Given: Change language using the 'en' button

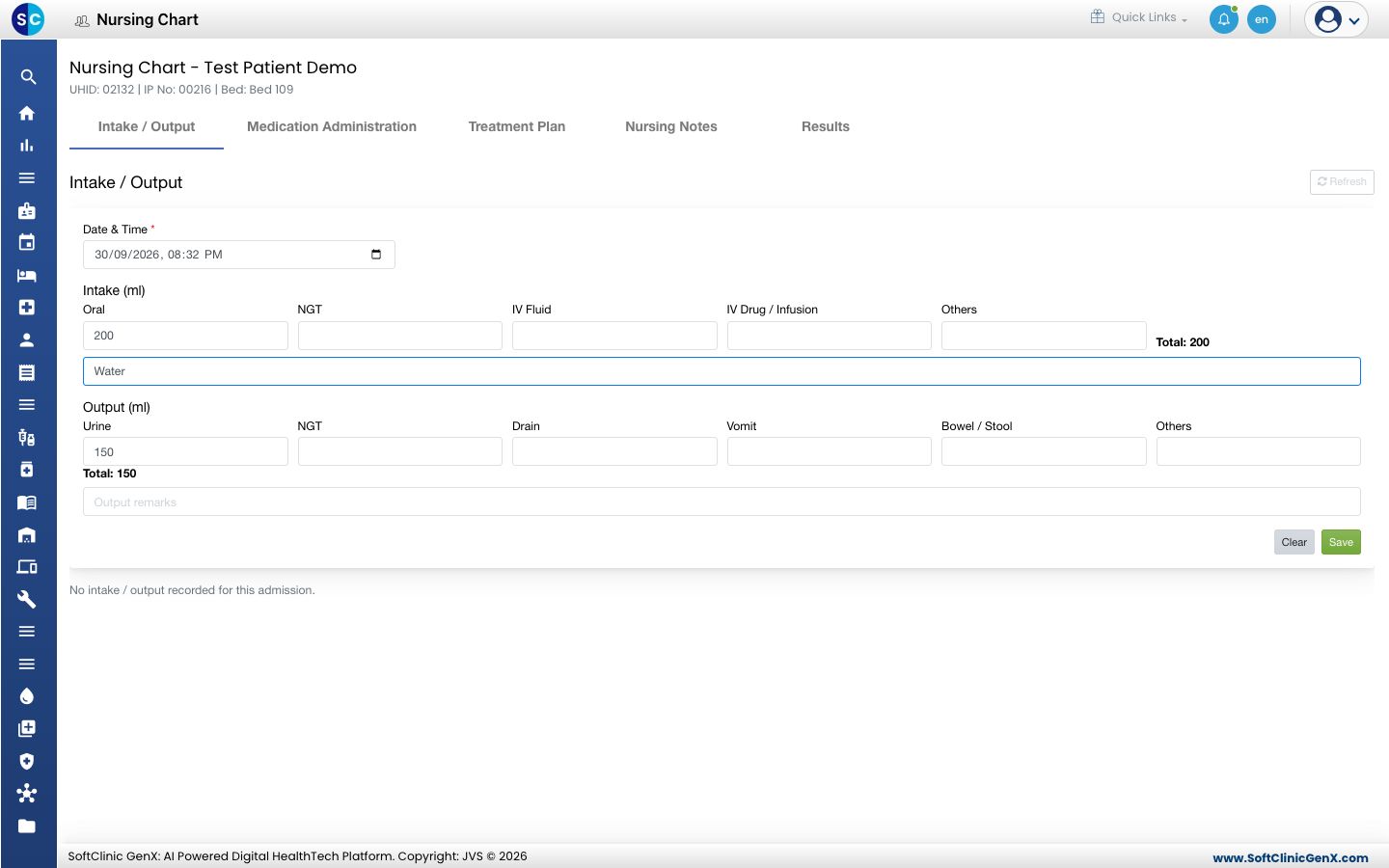Looking at the screenshot, I should tap(1262, 19).
